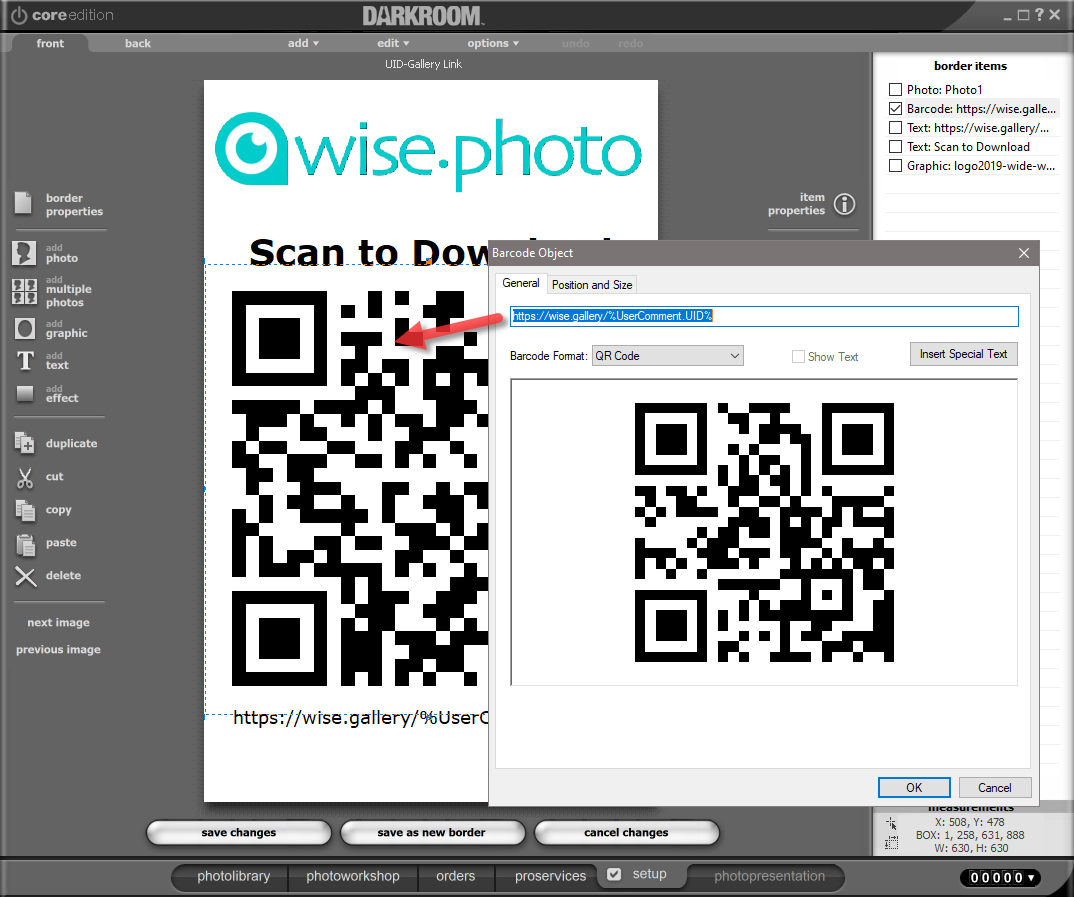The width and height of the screenshot is (1074, 897).
Task: Select the General tab
Action: 521,283
